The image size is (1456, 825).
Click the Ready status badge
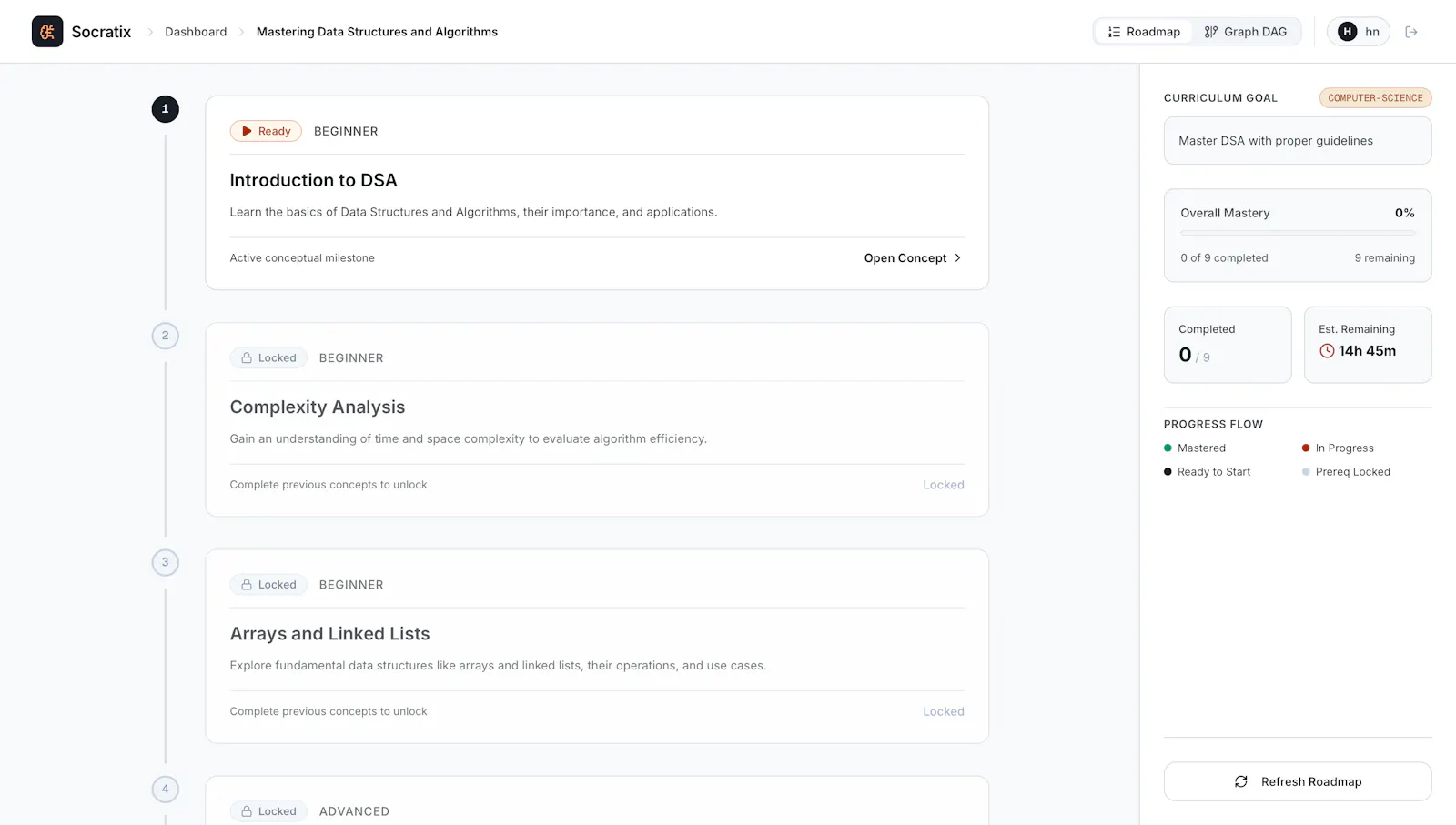pos(266,131)
